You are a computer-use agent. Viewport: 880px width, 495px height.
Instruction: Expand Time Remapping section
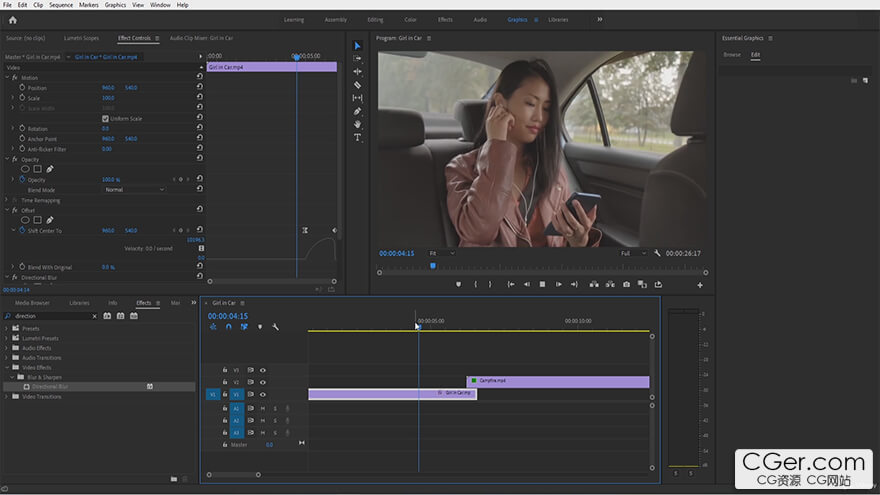pos(7,200)
